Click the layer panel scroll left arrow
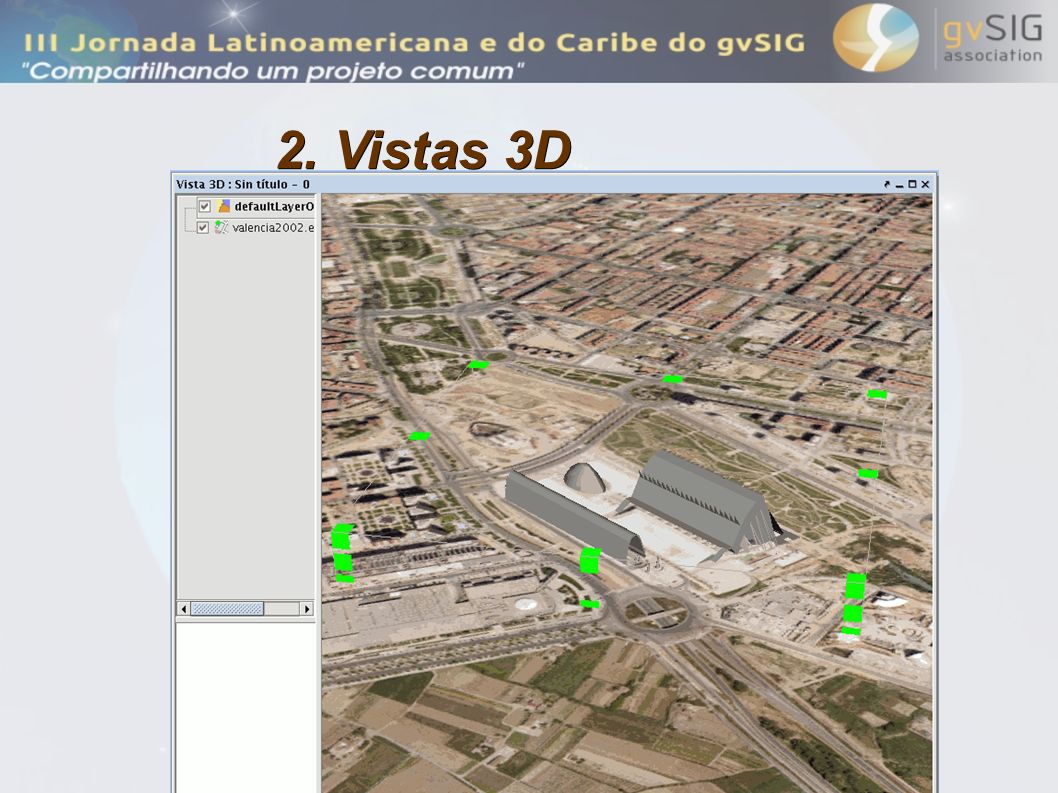This screenshot has height=793, width=1058. [184, 609]
